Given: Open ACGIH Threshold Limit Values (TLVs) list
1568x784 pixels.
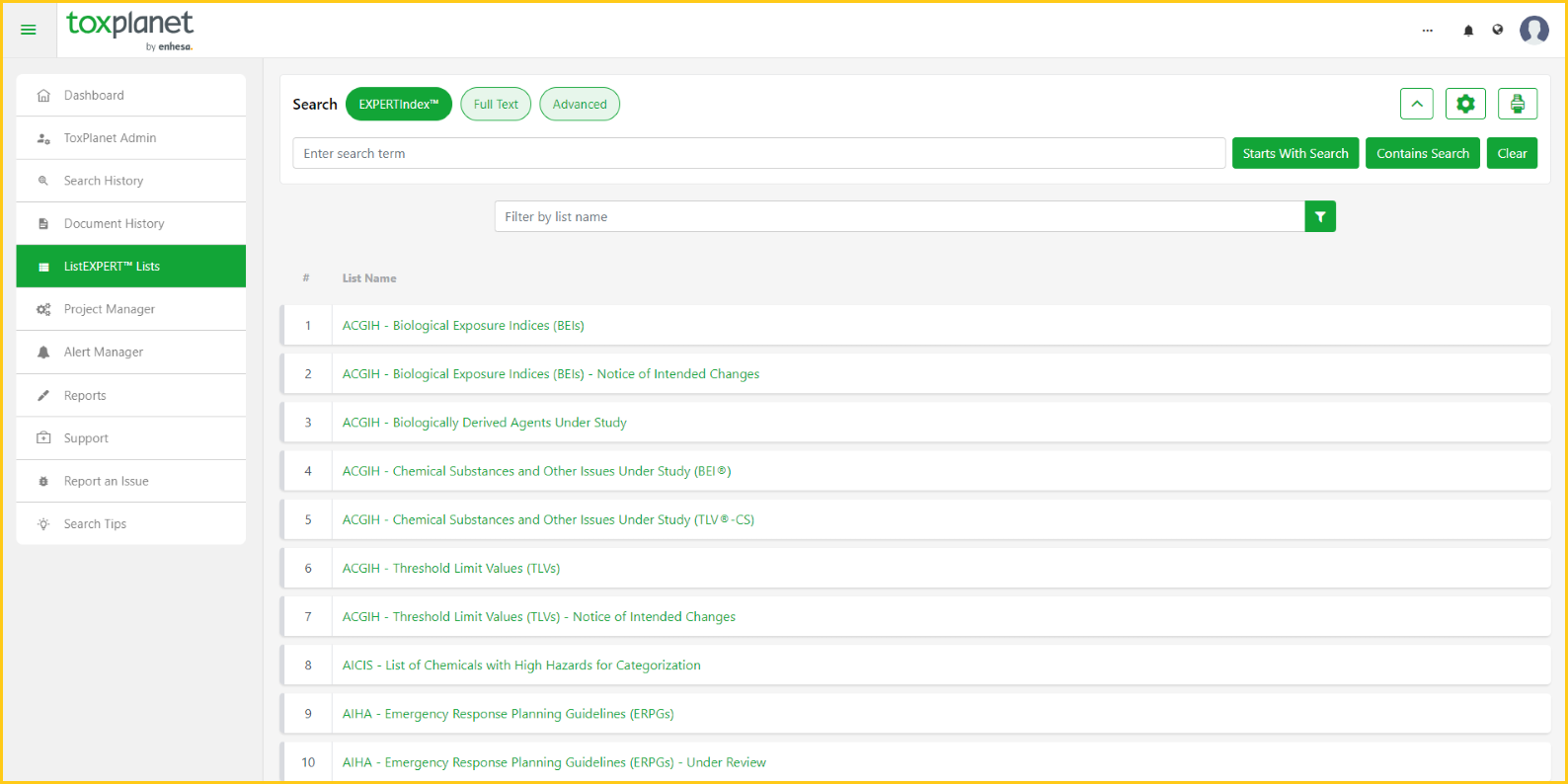Looking at the screenshot, I should point(451,569).
